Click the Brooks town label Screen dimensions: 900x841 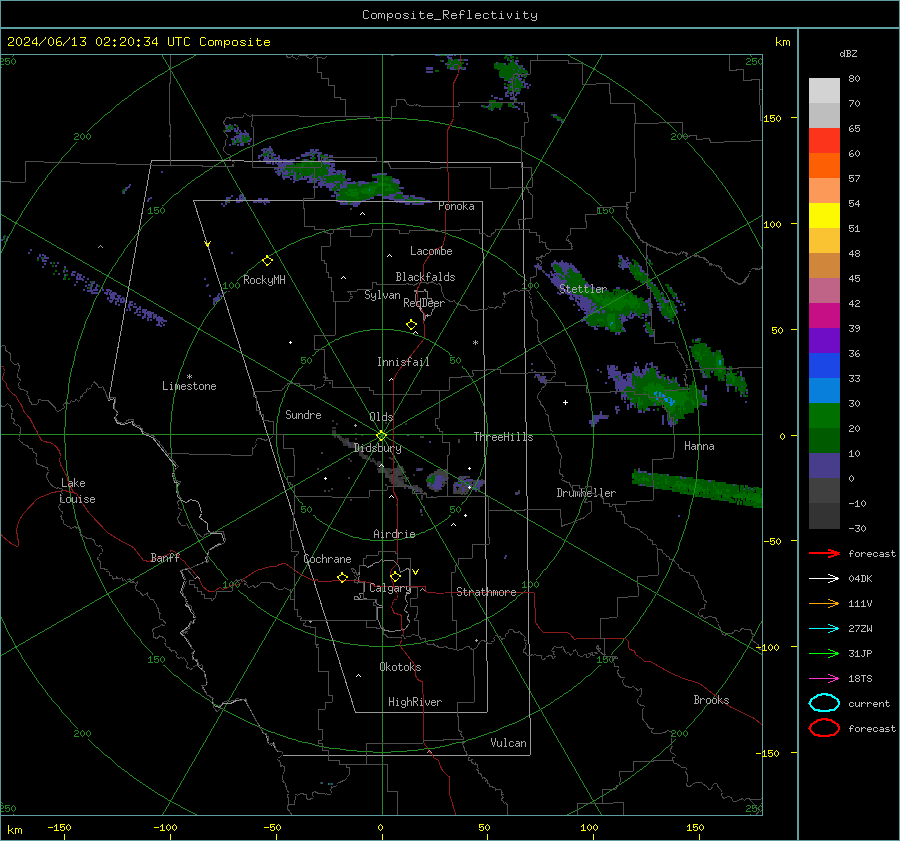coord(711,700)
